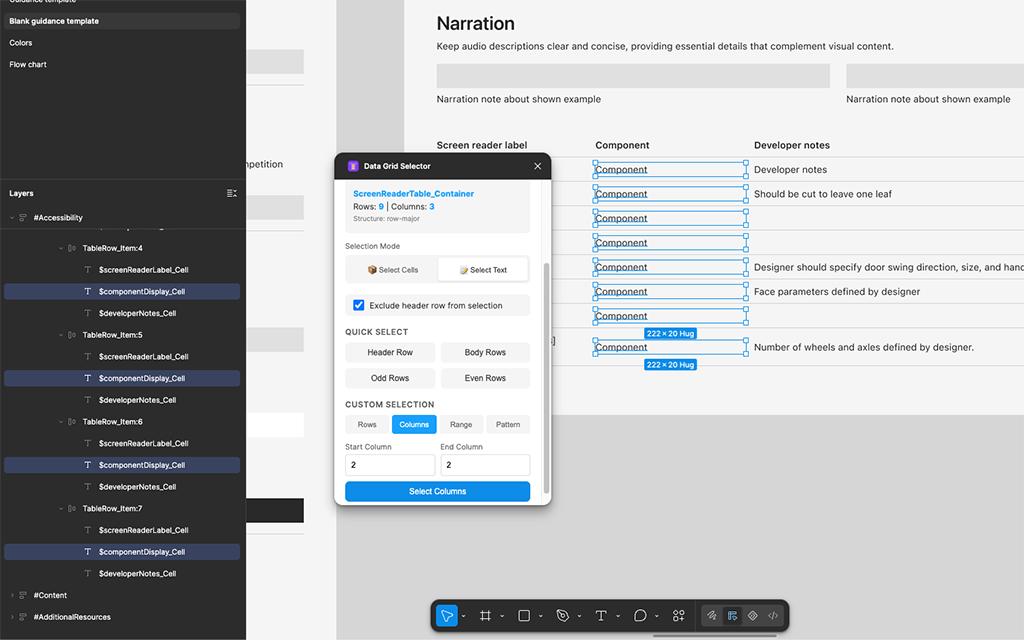Switch selection mode to Select Text

coord(483,270)
